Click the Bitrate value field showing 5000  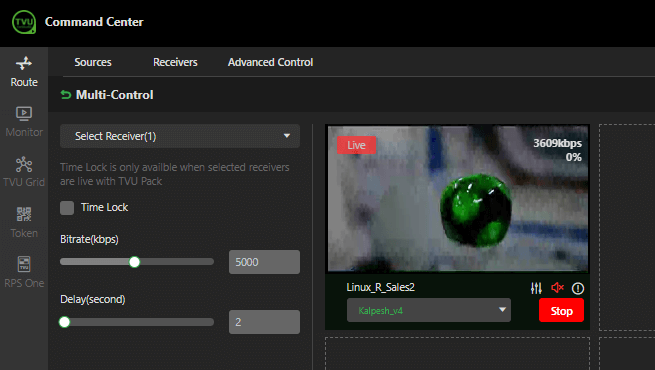coord(264,262)
